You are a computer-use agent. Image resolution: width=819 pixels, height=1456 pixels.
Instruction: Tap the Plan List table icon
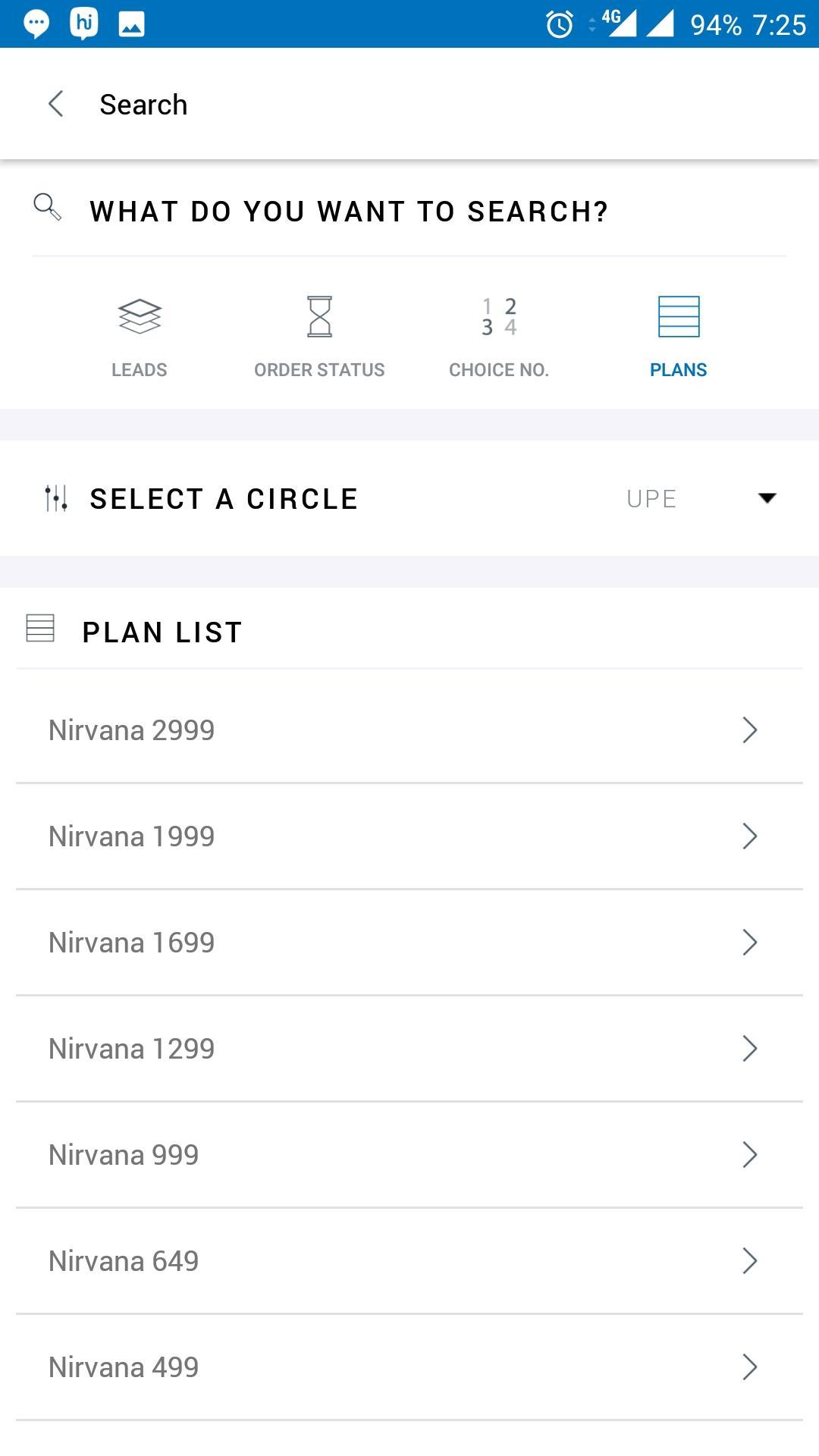pyautogui.click(x=40, y=628)
